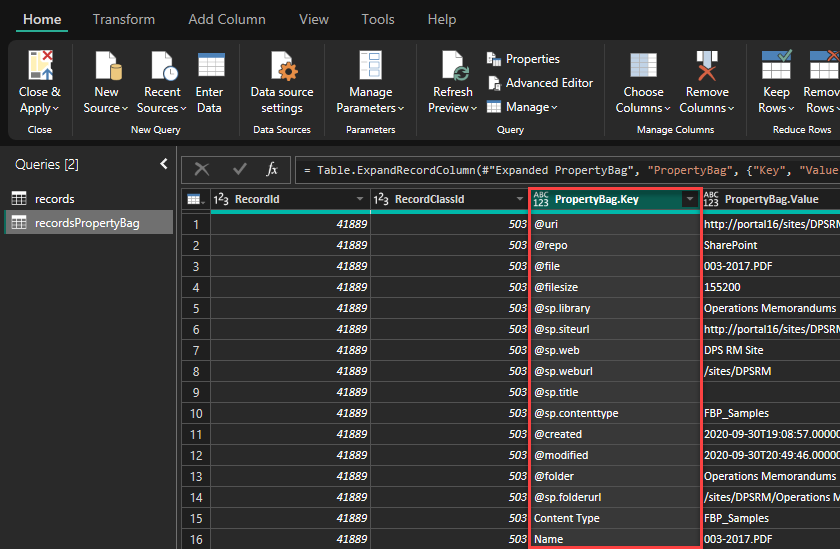Open the PropertyBag.Key column filter dropdown
Image resolution: width=840 pixels, height=549 pixels.
pyautogui.click(x=688, y=199)
